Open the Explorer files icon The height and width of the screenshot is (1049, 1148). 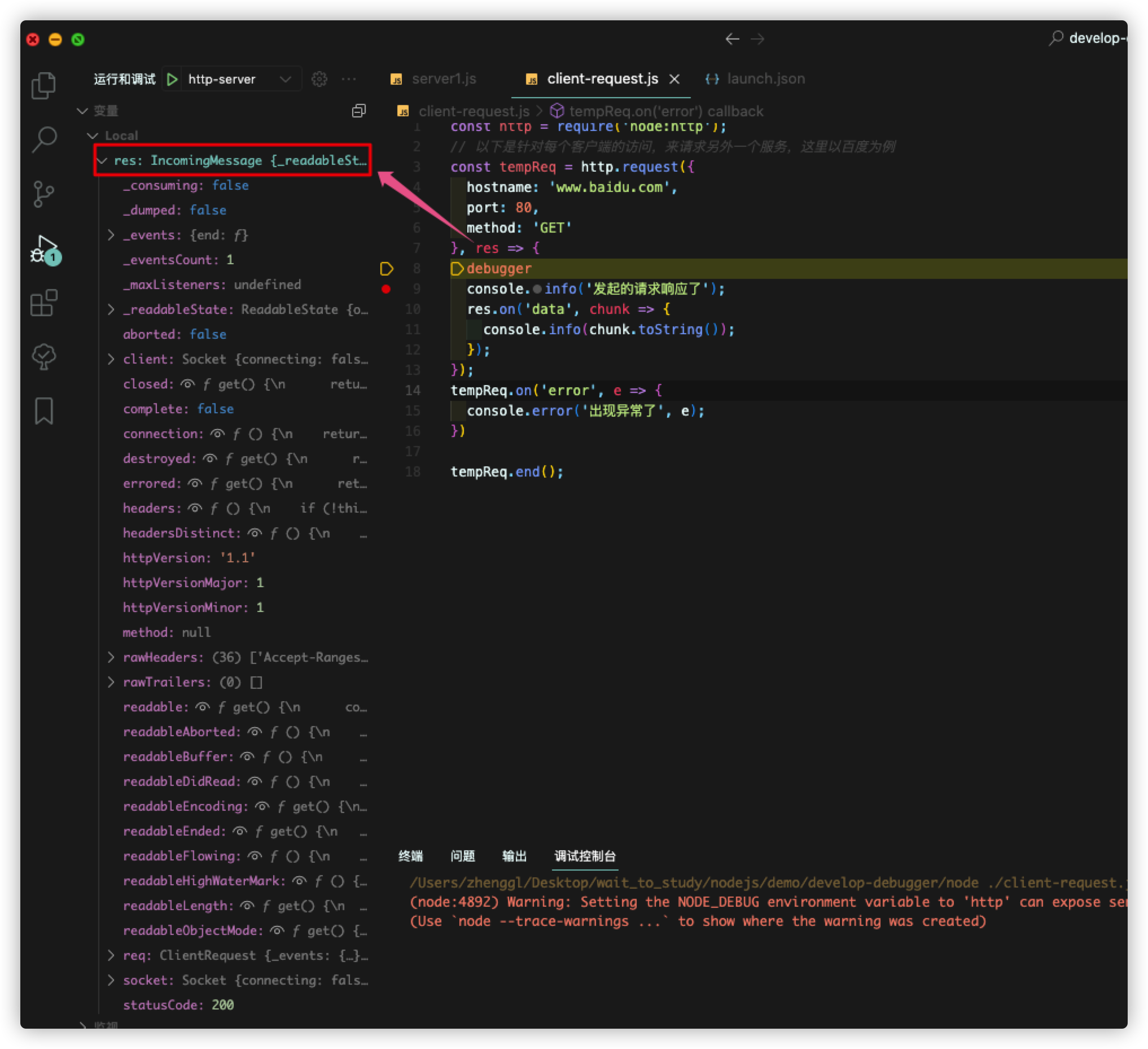coord(44,86)
